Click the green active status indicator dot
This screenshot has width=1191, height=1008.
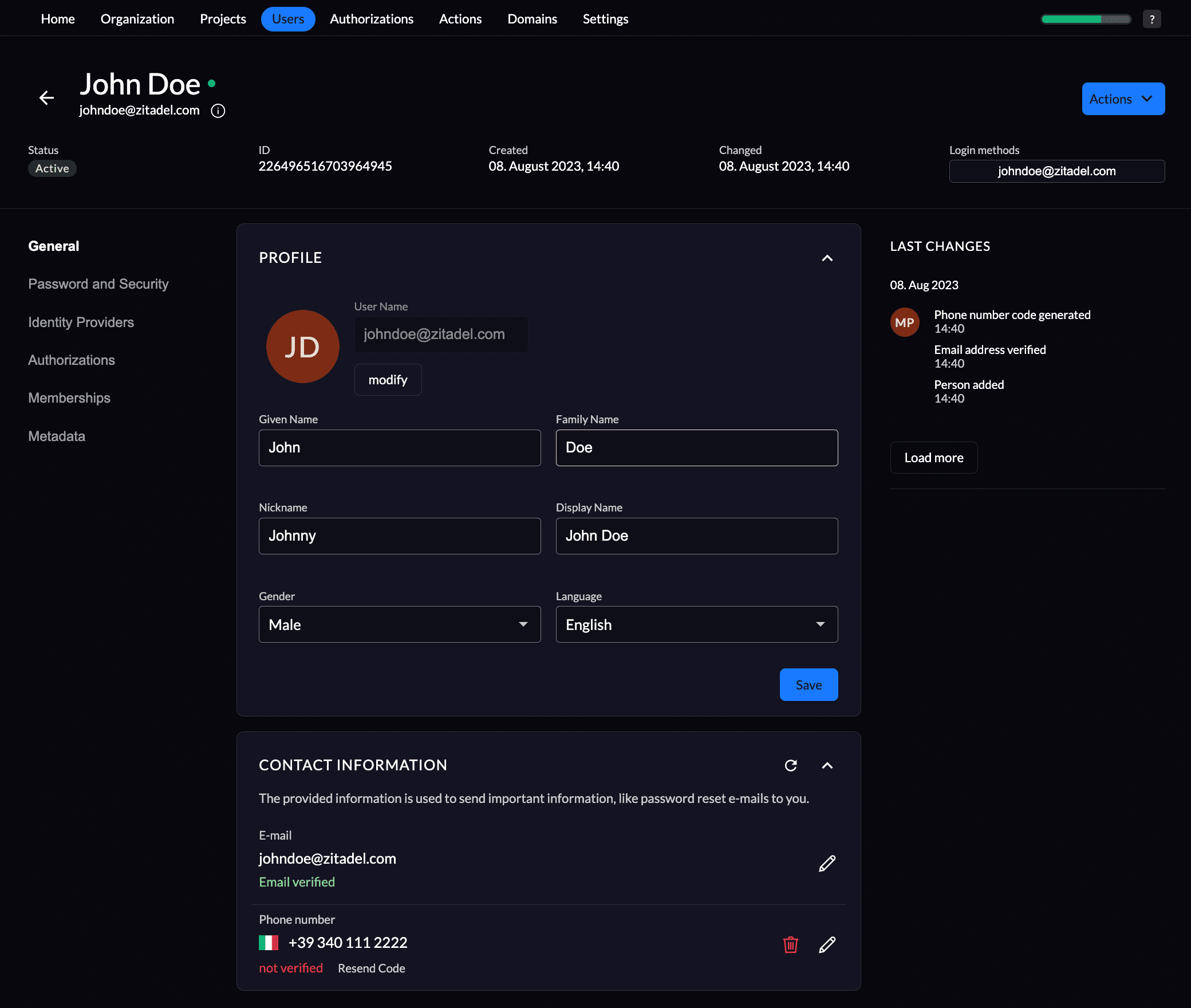click(x=214, y=82)
